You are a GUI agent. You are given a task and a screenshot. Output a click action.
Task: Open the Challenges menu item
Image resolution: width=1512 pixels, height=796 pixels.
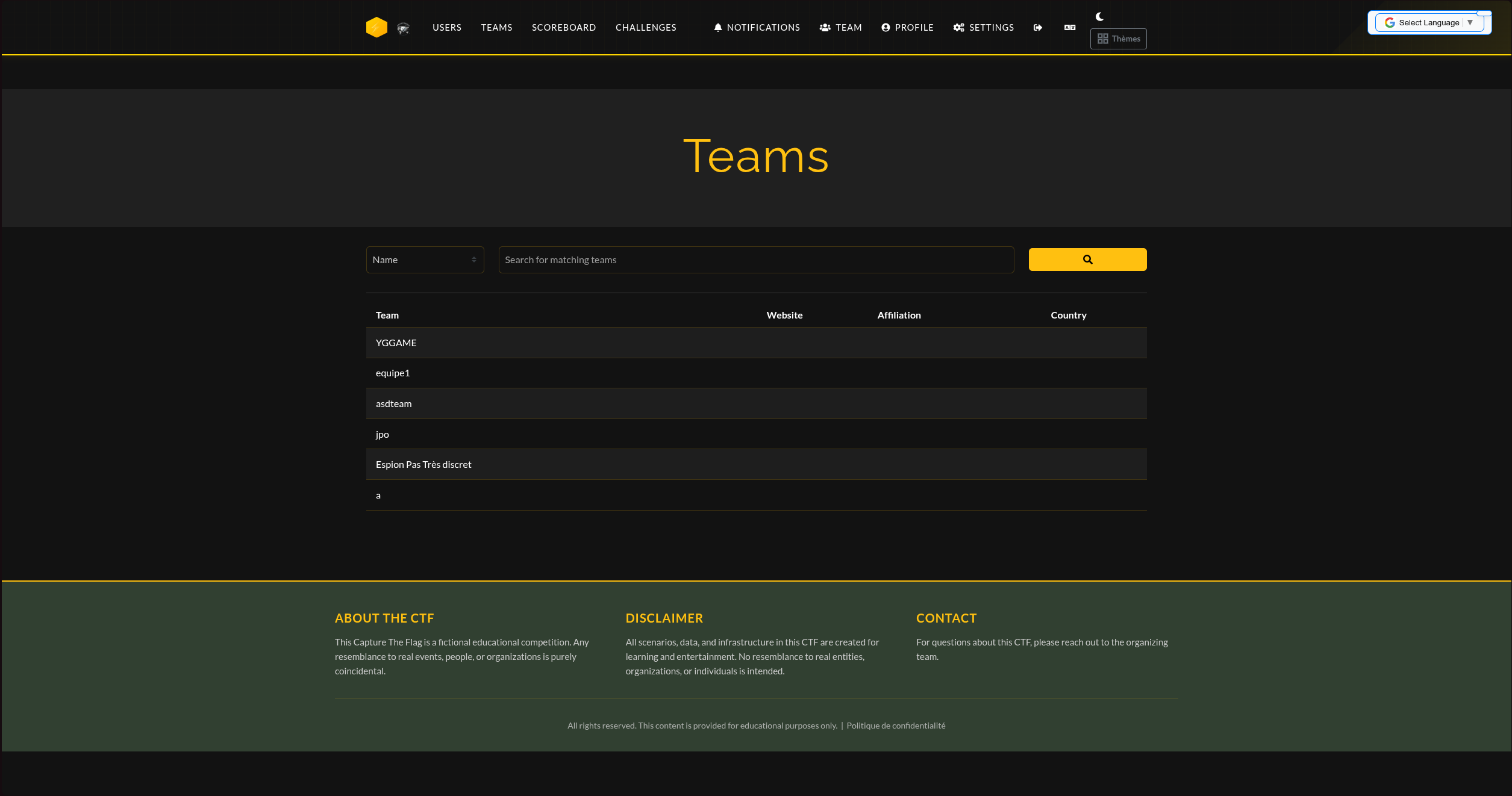645,28
